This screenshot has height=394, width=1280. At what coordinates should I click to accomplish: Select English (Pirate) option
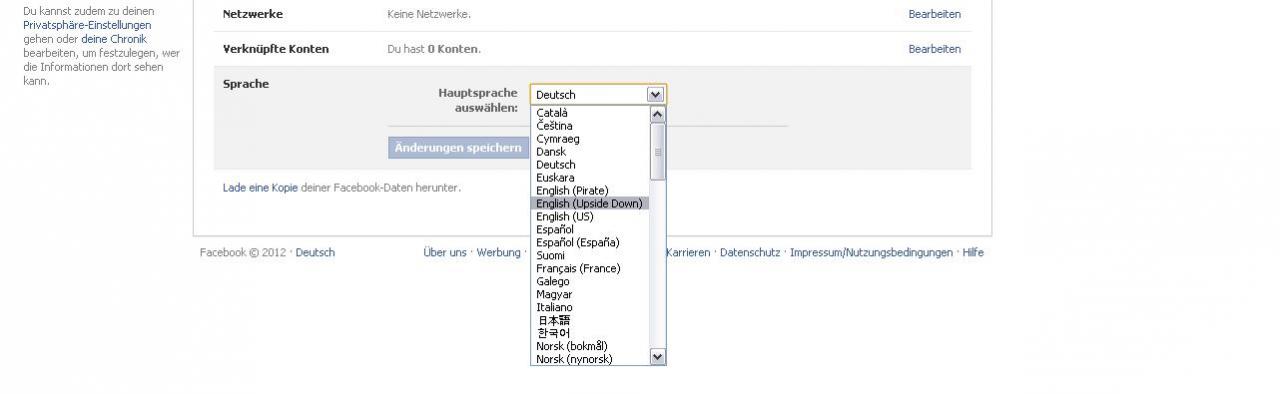pos(590,191)
